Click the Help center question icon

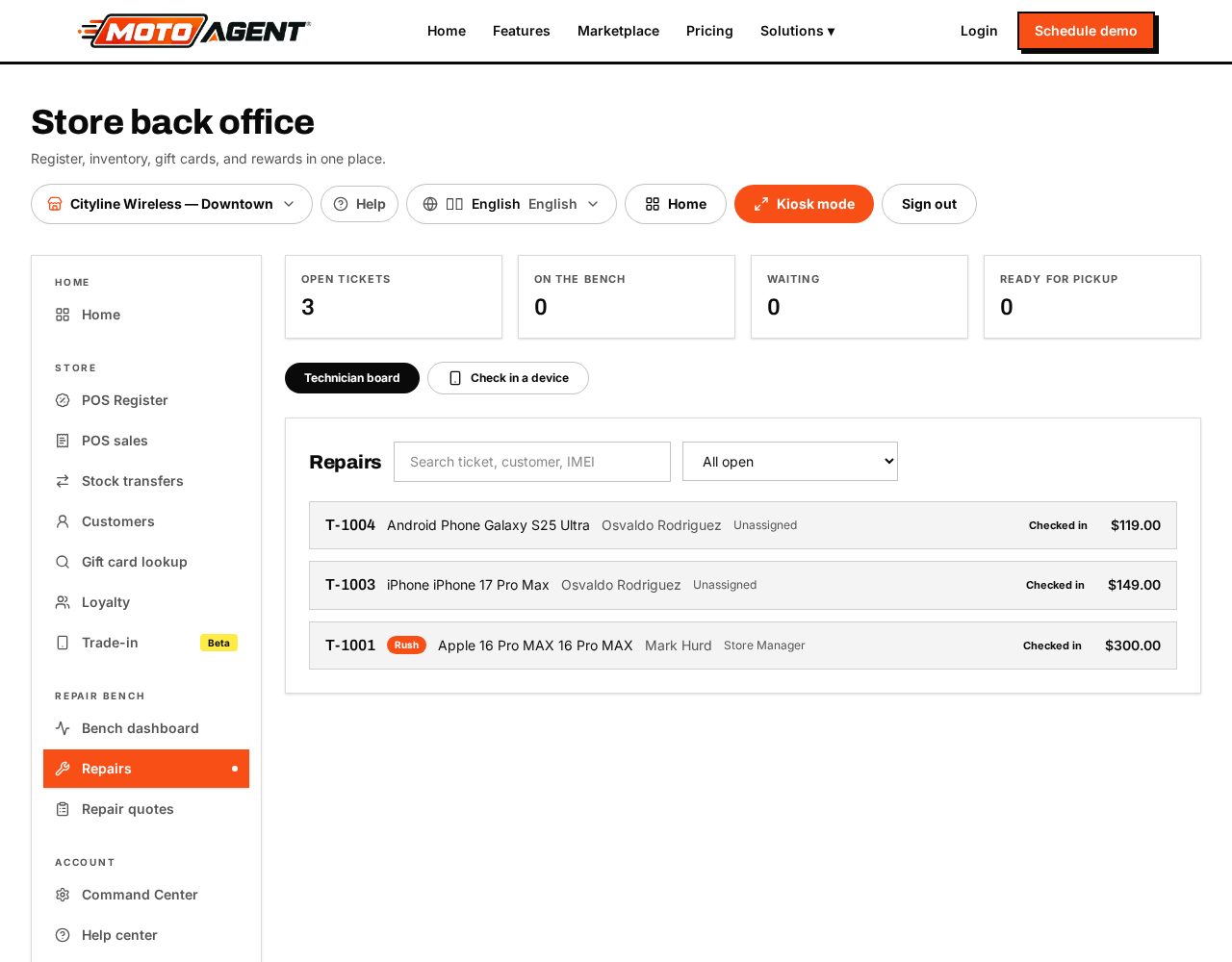click(x=63, y=935)
